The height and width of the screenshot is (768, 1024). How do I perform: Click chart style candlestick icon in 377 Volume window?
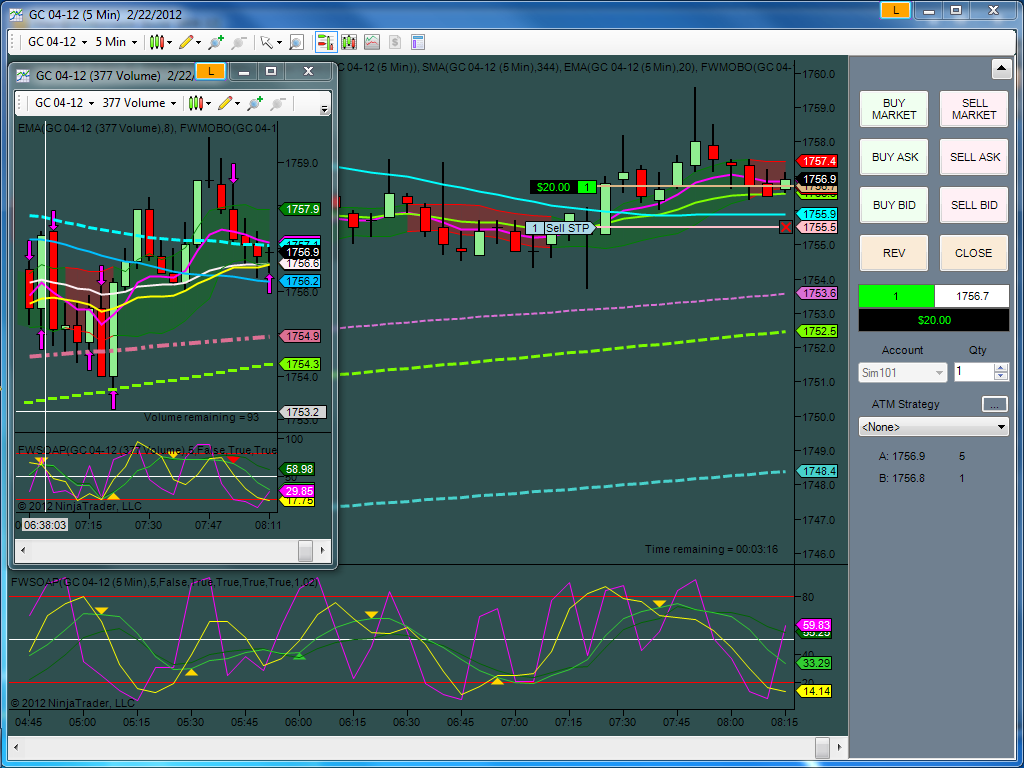(x=195, y=103)
